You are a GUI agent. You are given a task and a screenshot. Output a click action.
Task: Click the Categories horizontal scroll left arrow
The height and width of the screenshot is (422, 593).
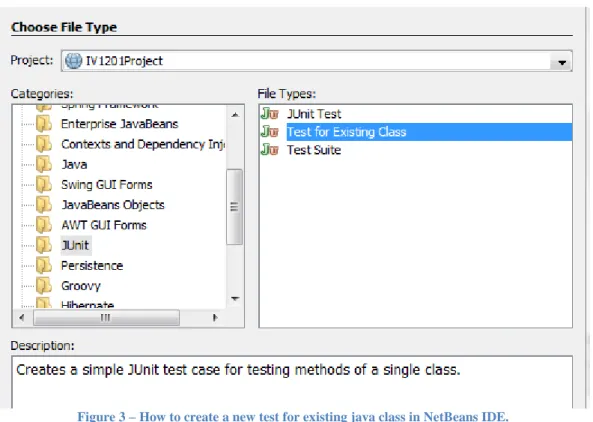pyautogui.click(x=22, y=318)
